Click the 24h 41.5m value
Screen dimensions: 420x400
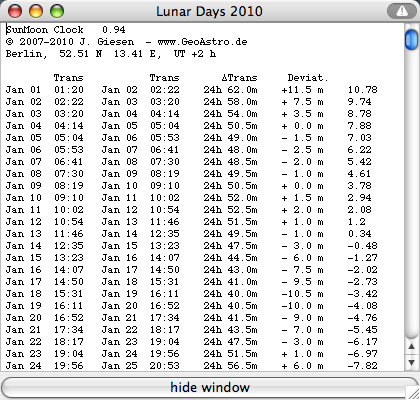click(230, 318)
